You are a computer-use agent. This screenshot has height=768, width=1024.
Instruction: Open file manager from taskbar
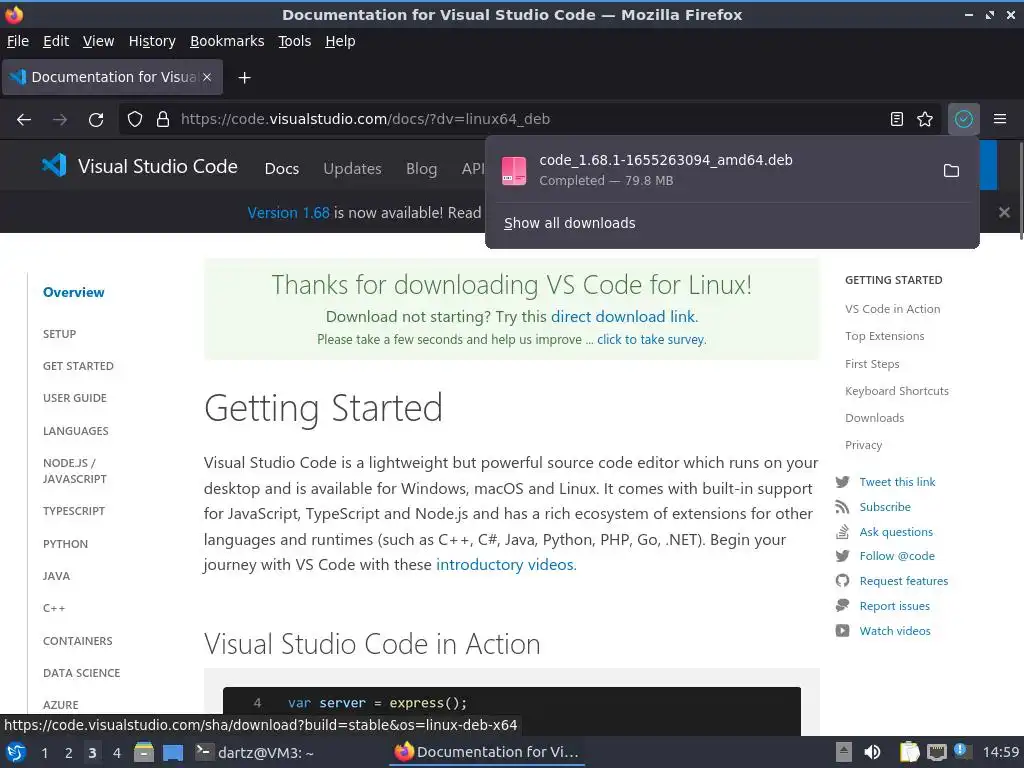144,752
